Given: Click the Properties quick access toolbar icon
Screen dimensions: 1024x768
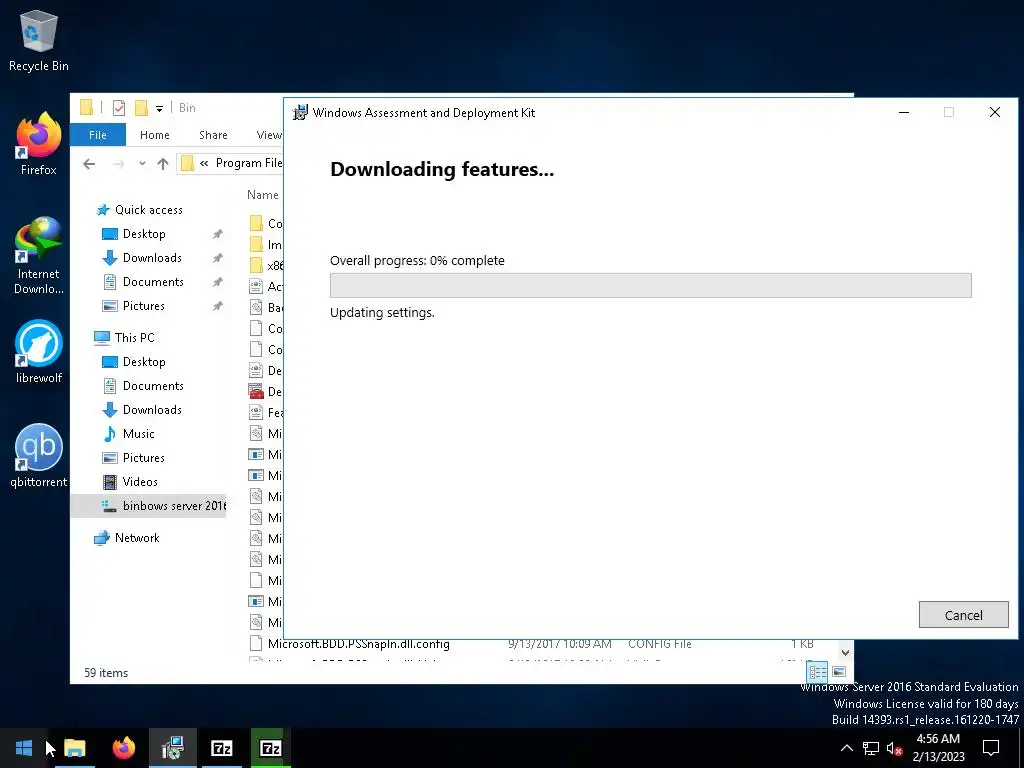Looking at the screenshot, I should coord(119,108).
